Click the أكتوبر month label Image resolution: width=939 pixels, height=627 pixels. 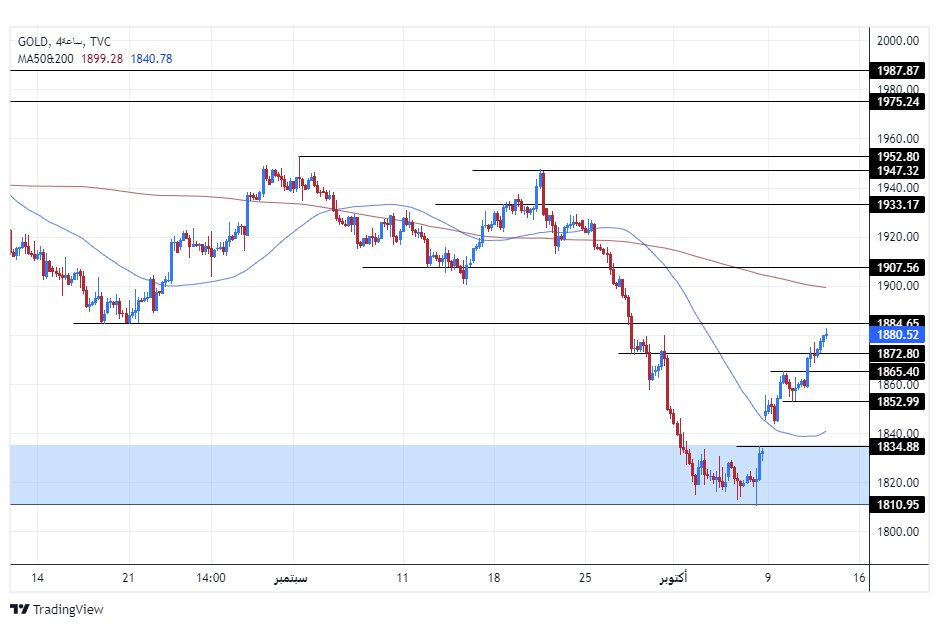tap(674, 578)
